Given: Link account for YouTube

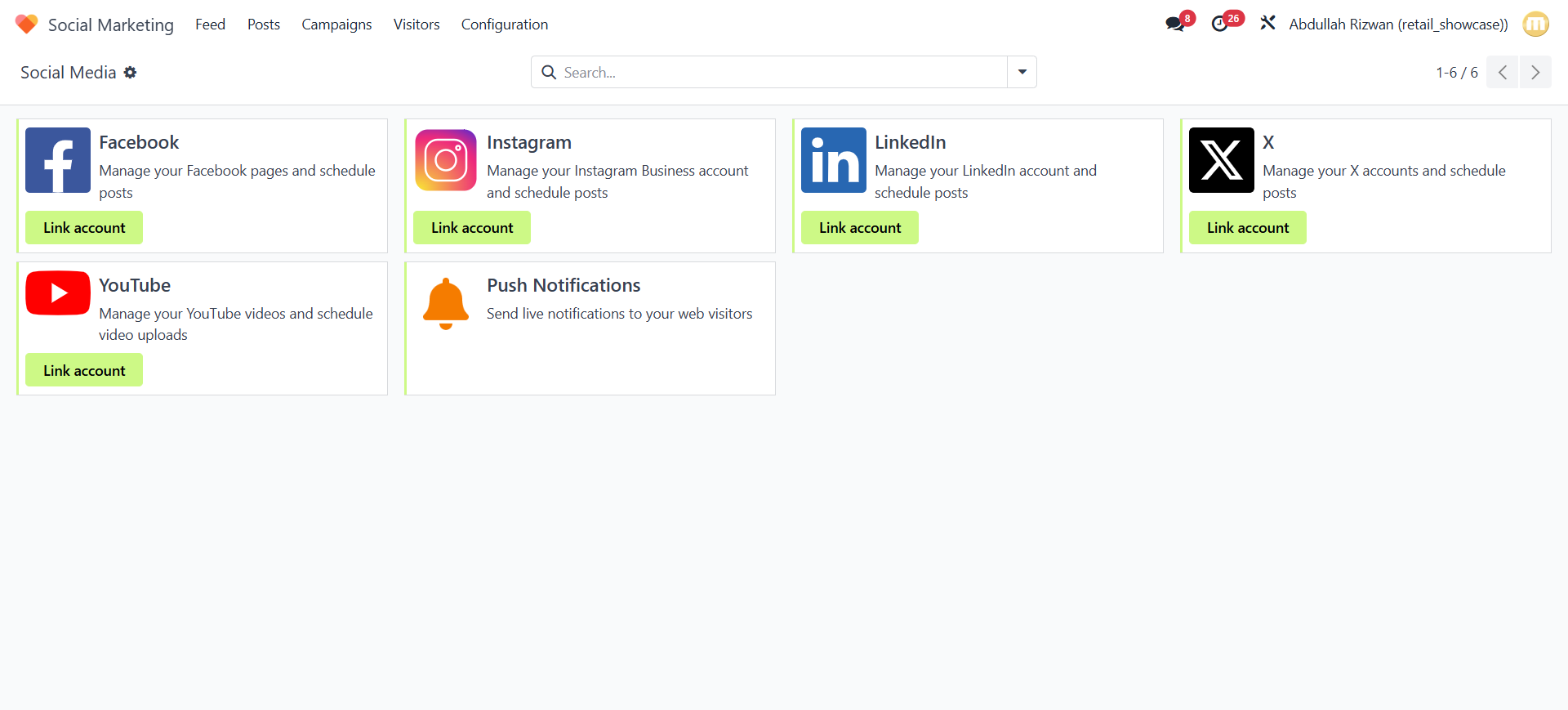Looking at the screenshot, I should tap(84, 371).
